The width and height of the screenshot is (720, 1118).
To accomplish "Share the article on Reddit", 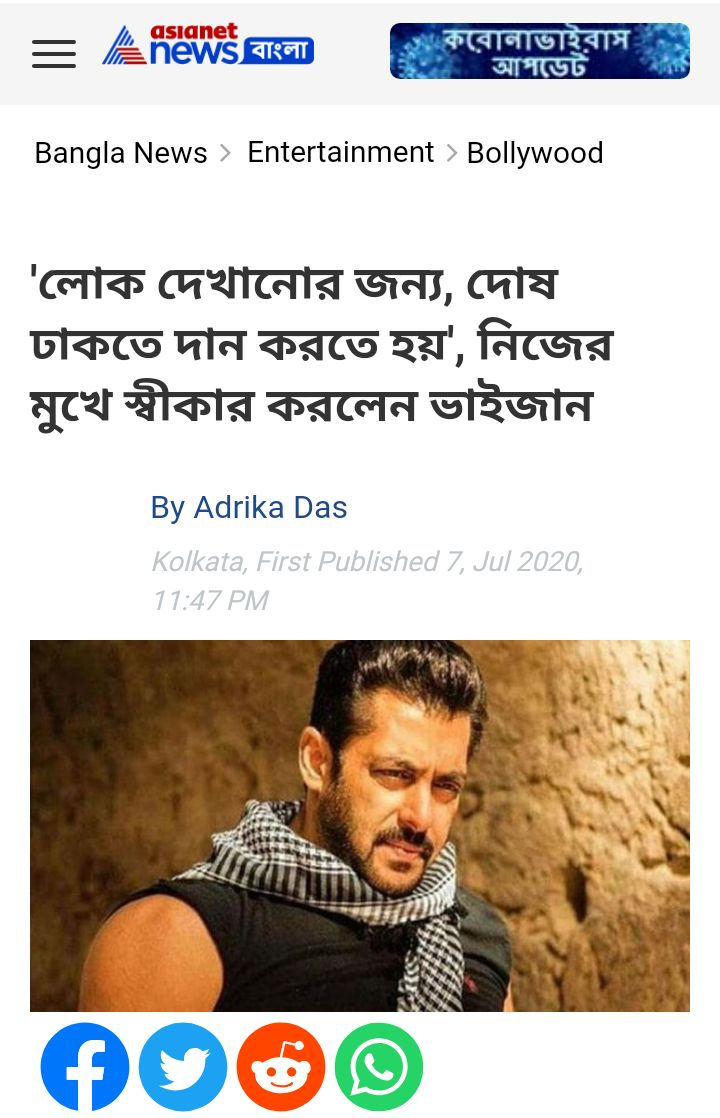I will 281,1067.
